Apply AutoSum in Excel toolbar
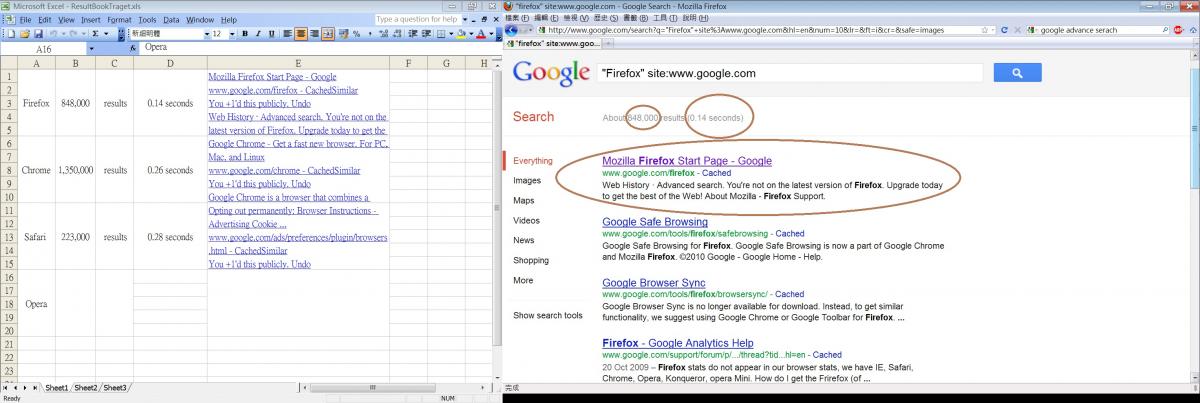This screenshot has width=1200, height=403. (95, 34)
